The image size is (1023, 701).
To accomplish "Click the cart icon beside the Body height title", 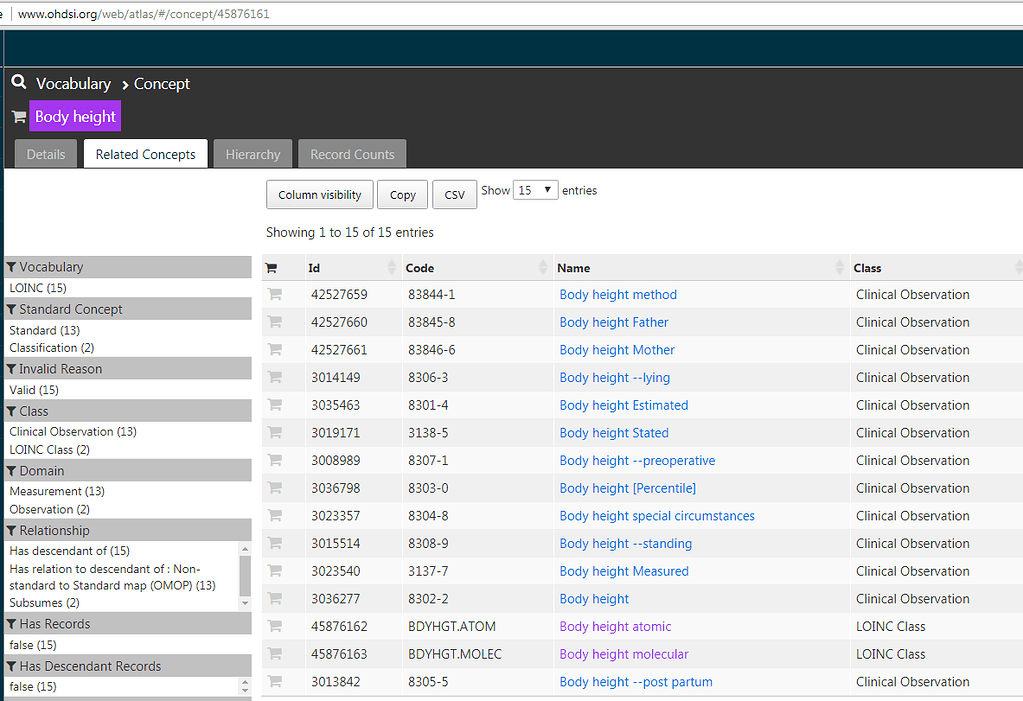I will (17, 116).
